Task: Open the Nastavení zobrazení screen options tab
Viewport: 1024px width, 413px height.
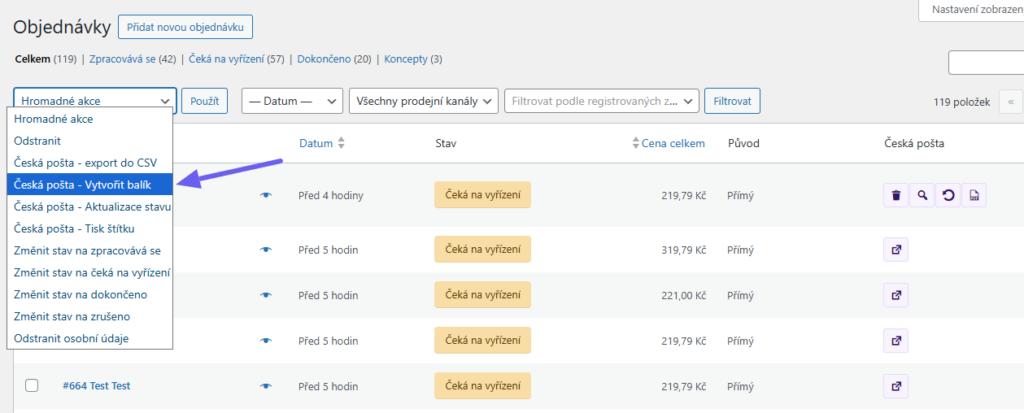Action: click(972, 10)
